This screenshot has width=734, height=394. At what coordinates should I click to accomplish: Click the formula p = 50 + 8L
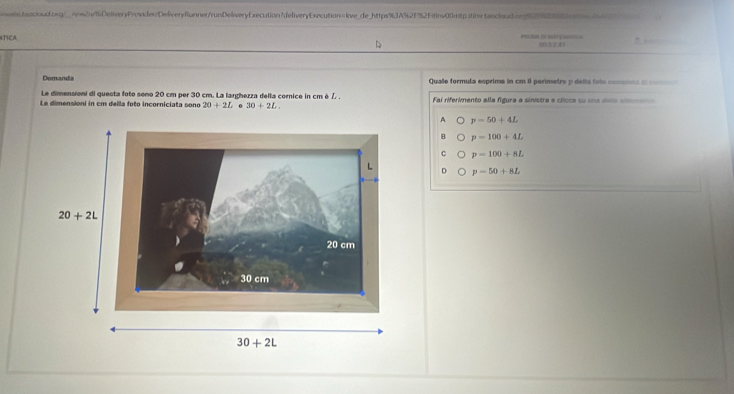(x=496, y=171)
